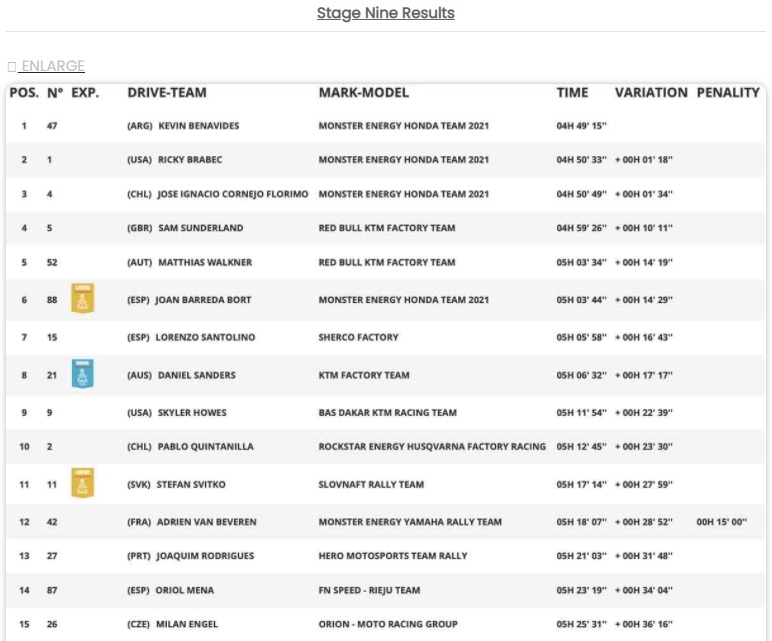Click the VARIATION column header
Image resolution: width=772 pixels, height=641 pixels.
651,93
